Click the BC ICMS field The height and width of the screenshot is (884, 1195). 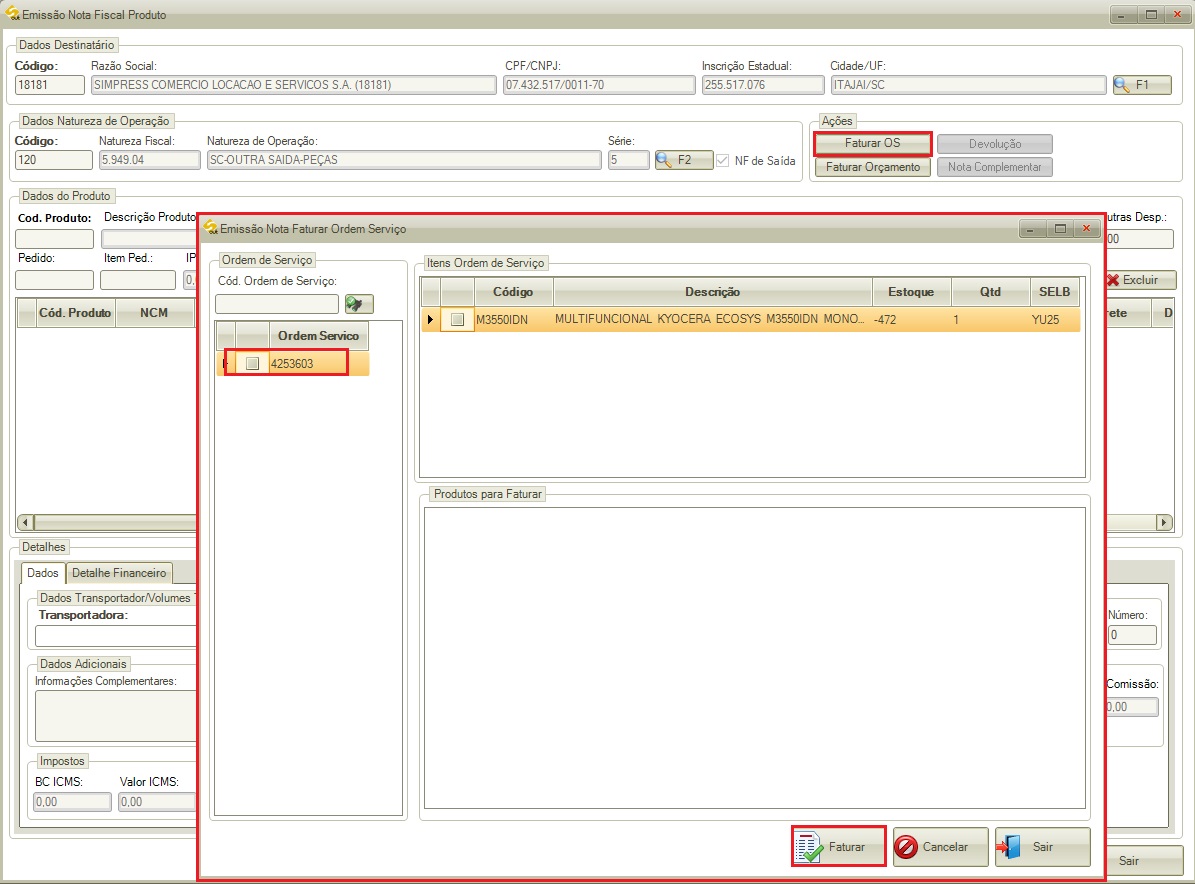tap(72, 802)
